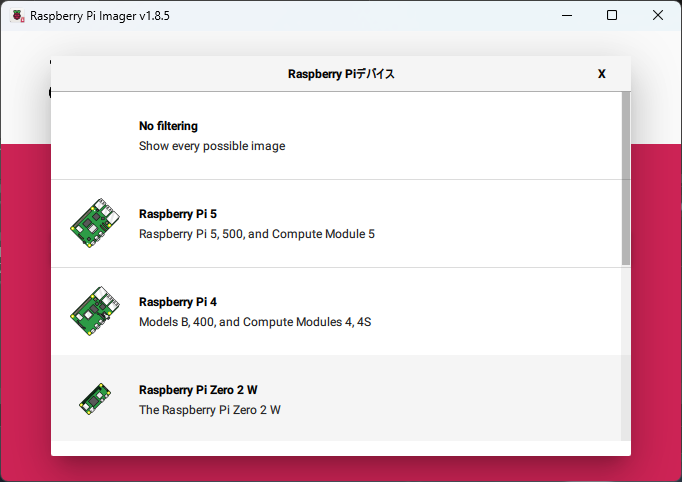Viewport: 682px width, 482px height.
Task: Click the scrollbar track below the thumb
Action: [626, 350]
